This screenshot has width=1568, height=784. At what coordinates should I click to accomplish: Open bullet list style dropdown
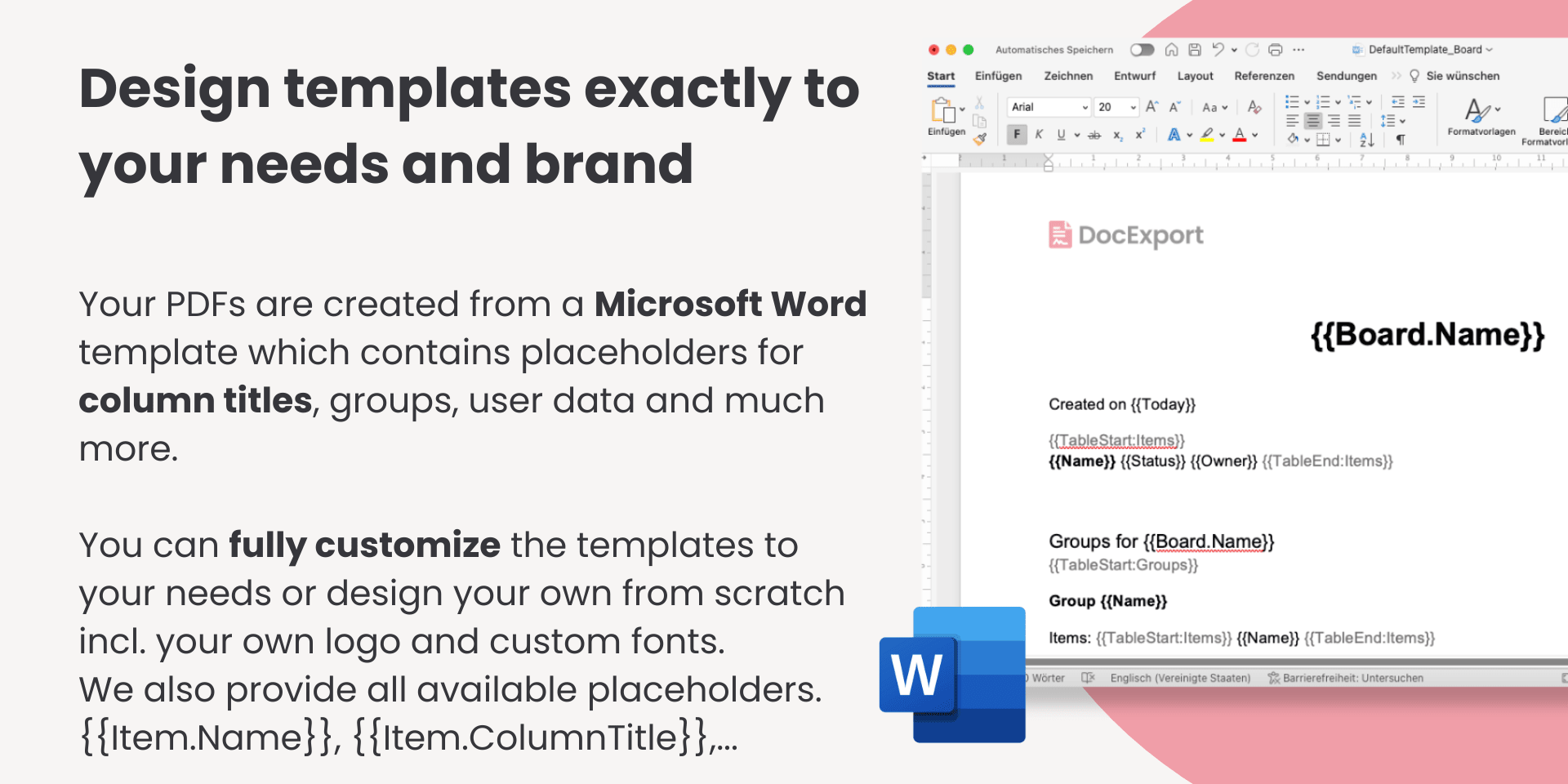(x=1307, y=102)
